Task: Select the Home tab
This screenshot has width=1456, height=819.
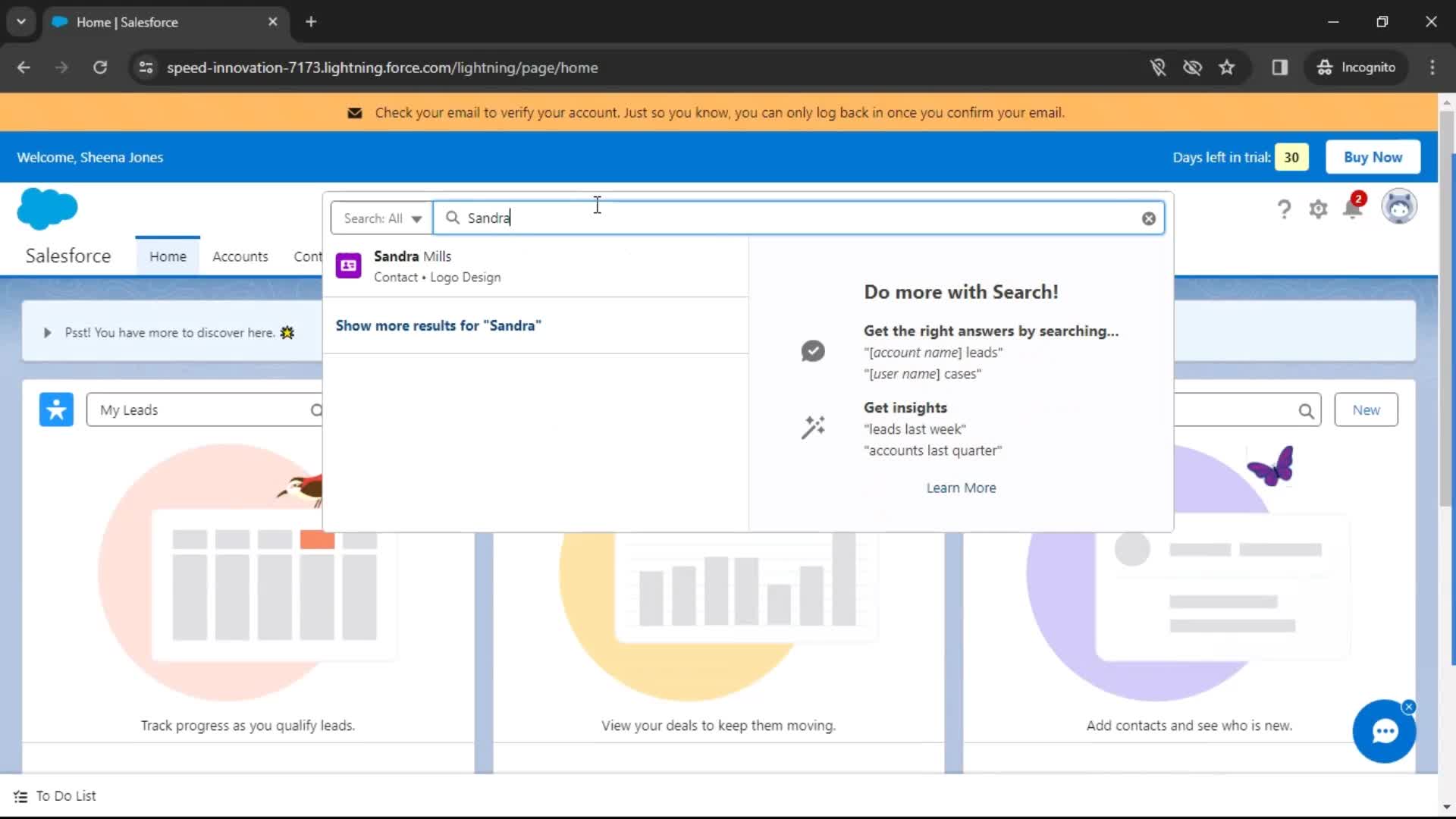Action: coord(168,256)
